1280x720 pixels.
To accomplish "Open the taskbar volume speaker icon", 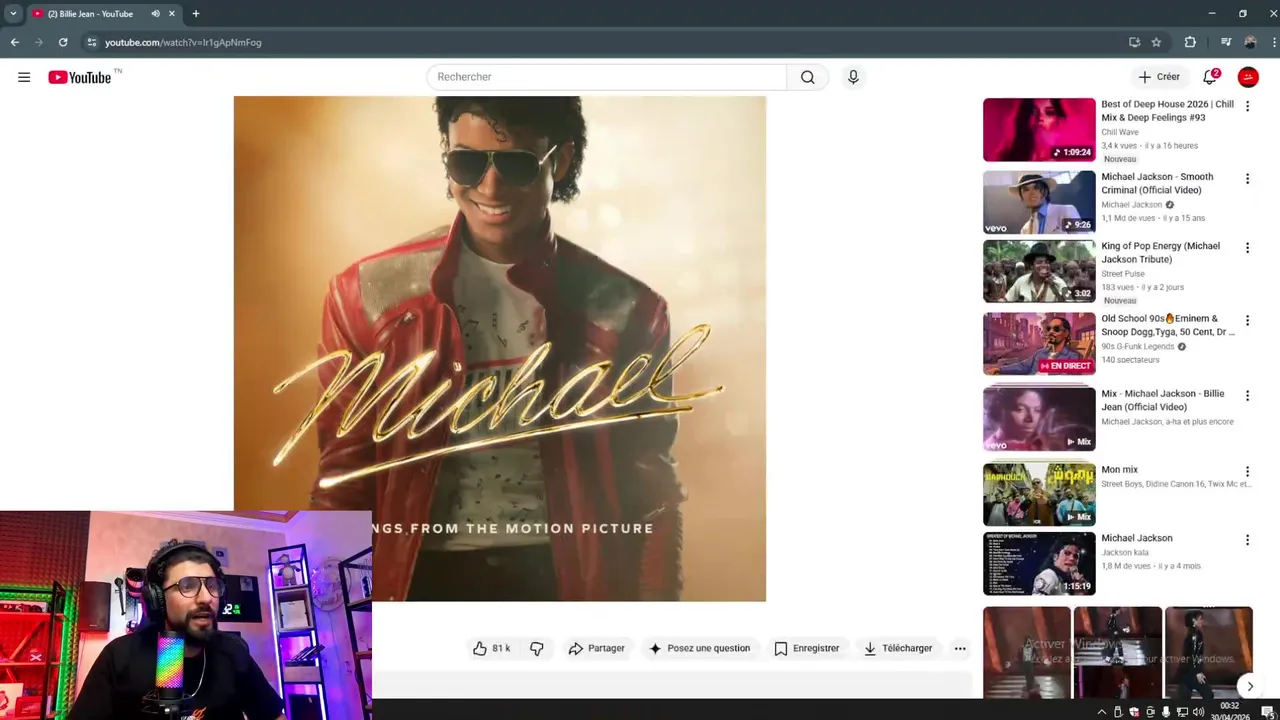I will [1198, 712].
